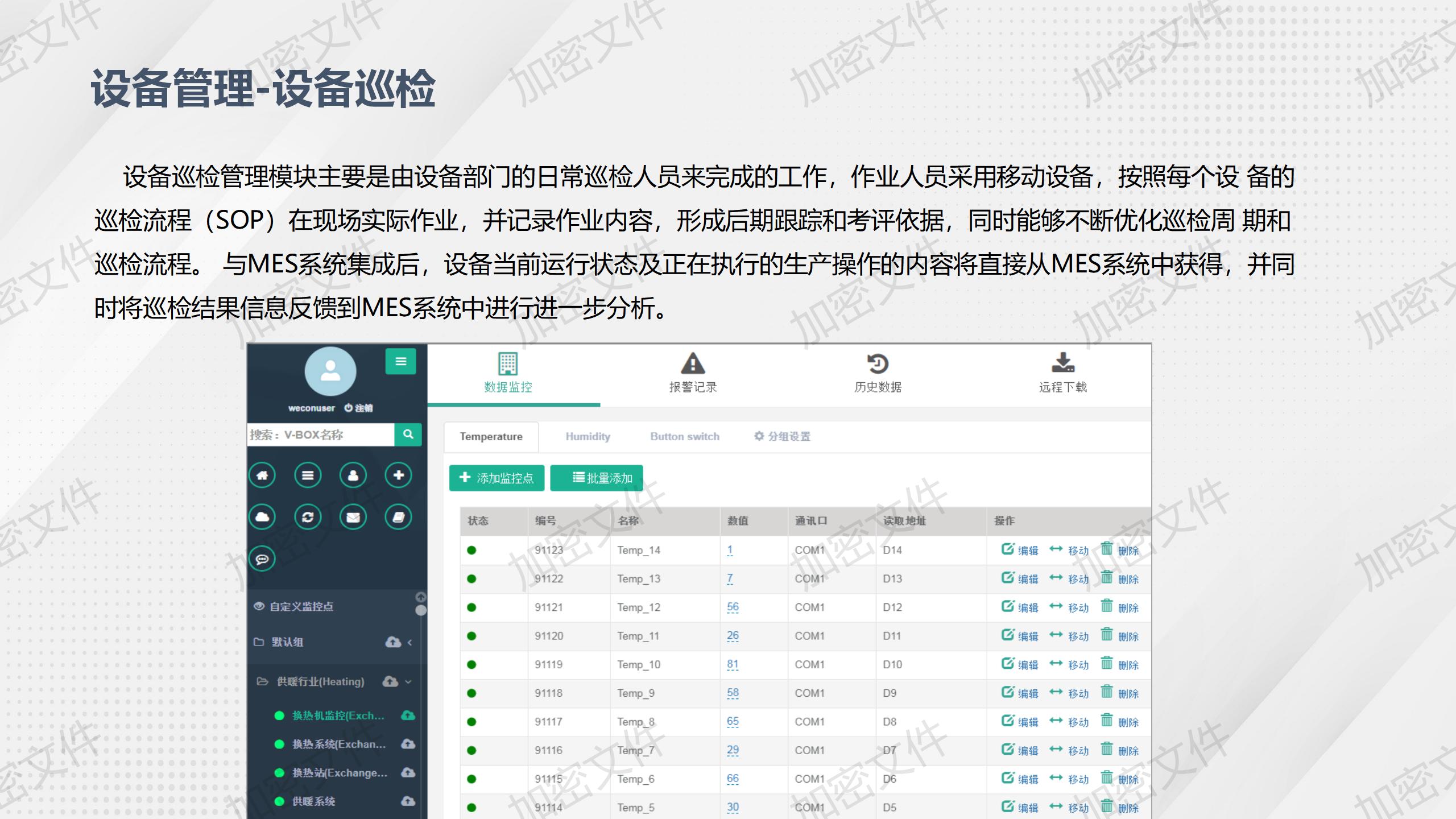Click cloud upload icon for 默认组

pos(393,642)
